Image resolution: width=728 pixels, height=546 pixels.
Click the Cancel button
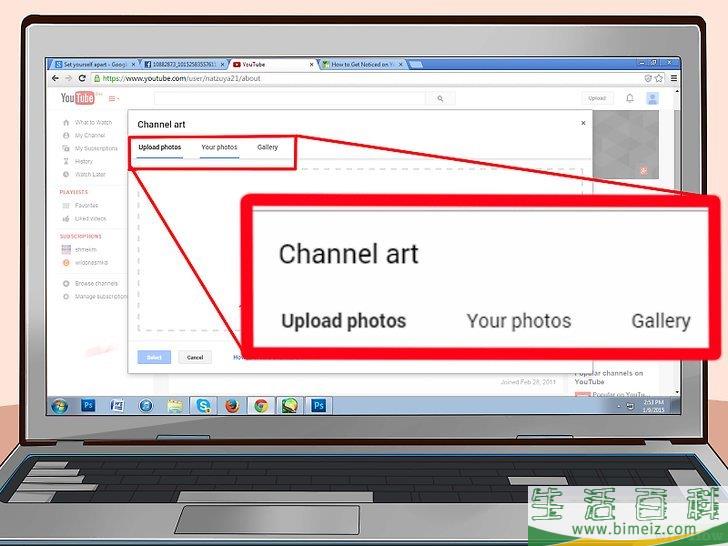point(195,357)
